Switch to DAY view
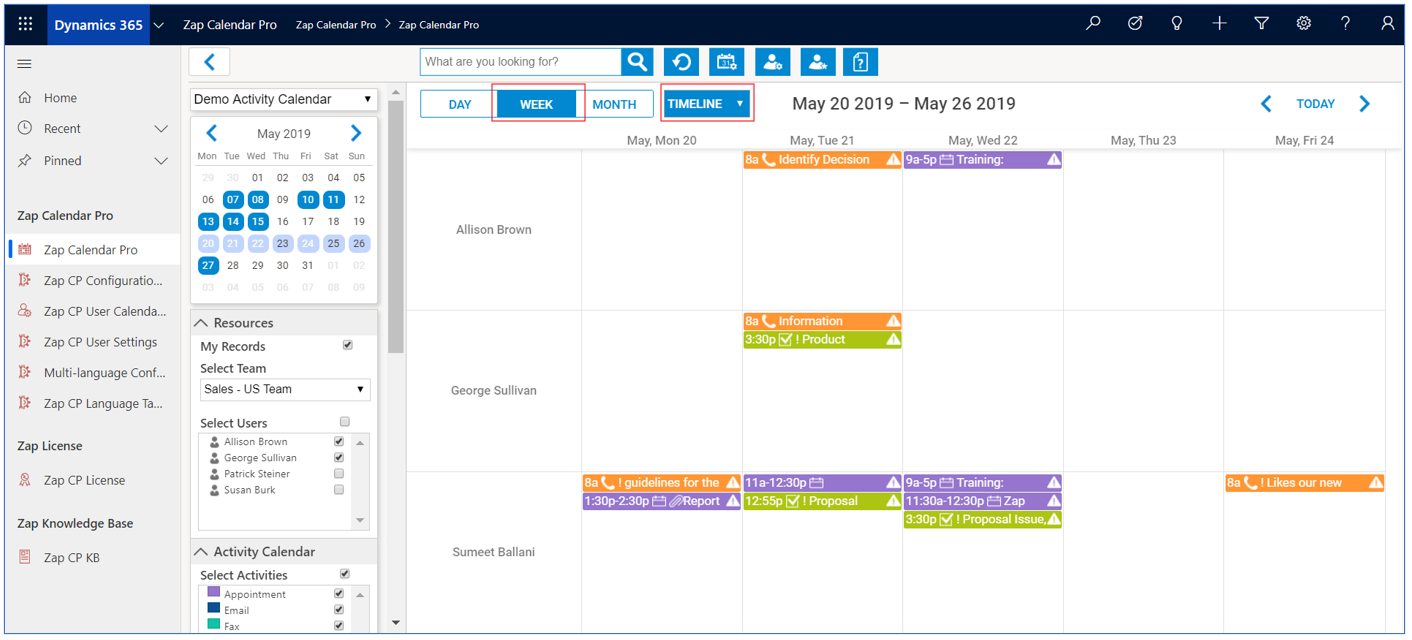Viewport: 1412px width, 640px height. click(x=459, y=104)
